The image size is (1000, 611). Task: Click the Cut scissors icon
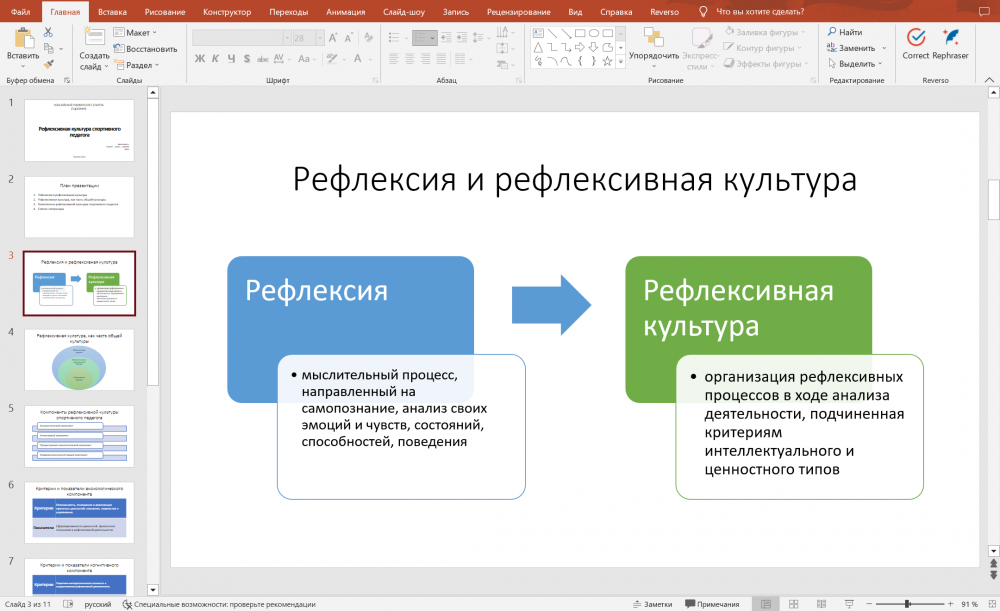(48, 33)
